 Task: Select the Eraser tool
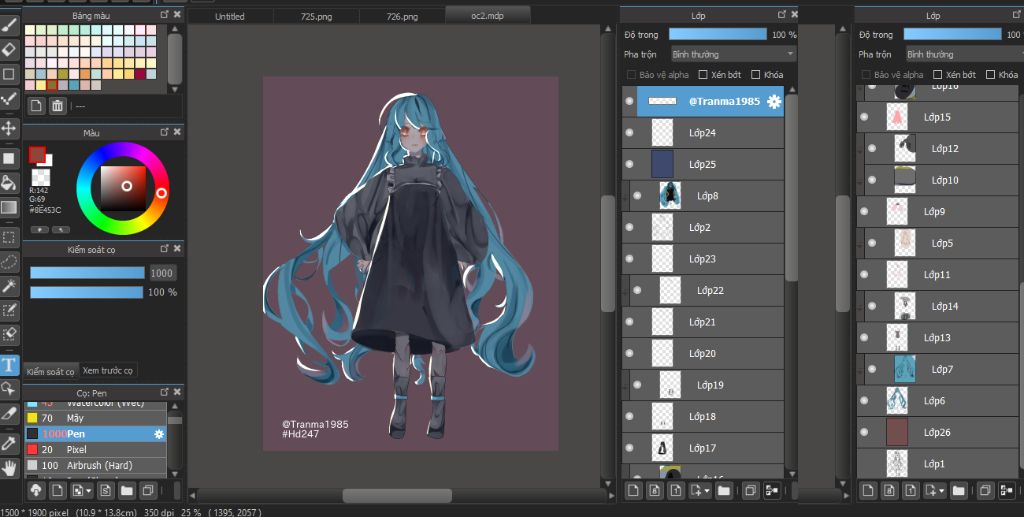[x=9, y=50]
